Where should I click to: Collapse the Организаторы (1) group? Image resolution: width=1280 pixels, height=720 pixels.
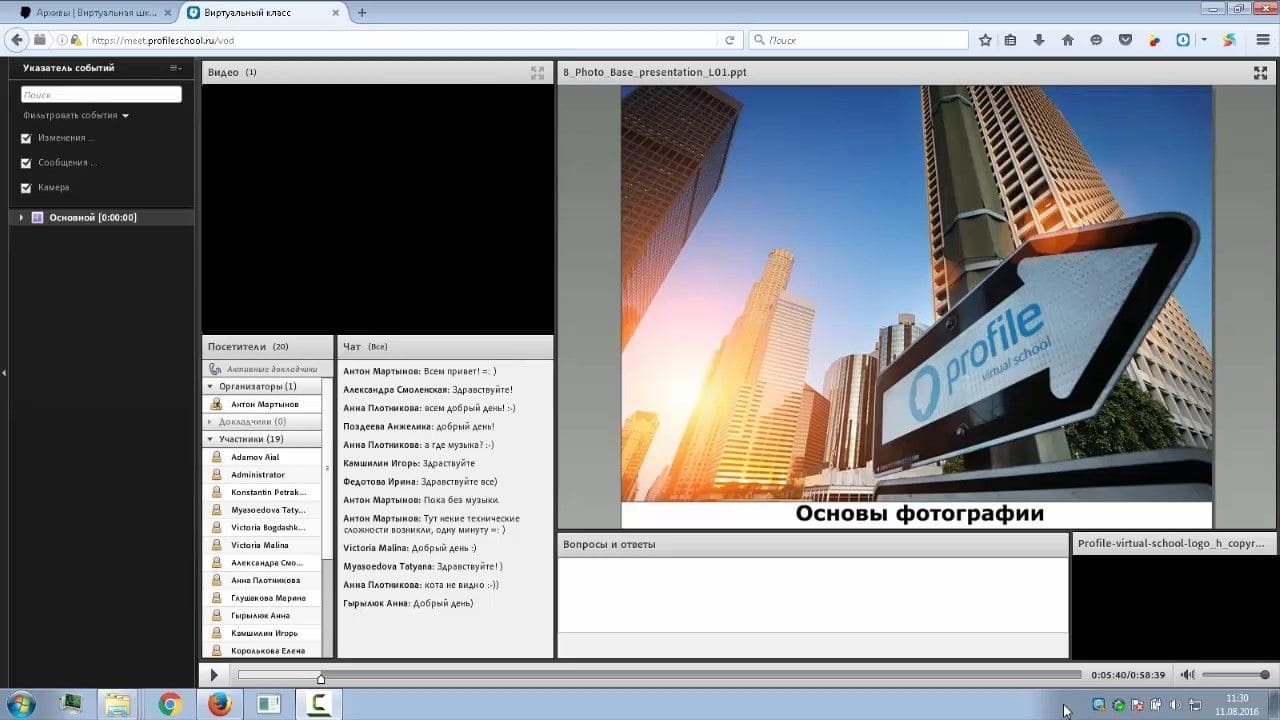[211, 386]
